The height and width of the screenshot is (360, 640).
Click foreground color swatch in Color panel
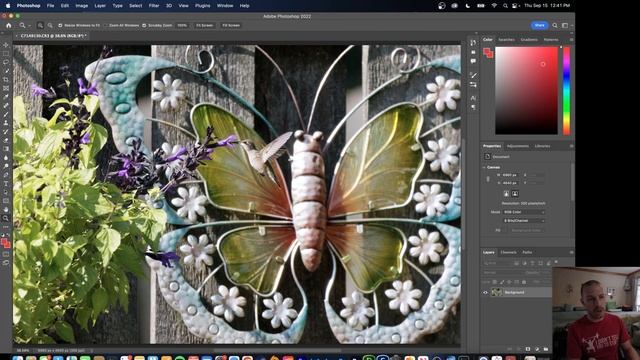(487, 51)
